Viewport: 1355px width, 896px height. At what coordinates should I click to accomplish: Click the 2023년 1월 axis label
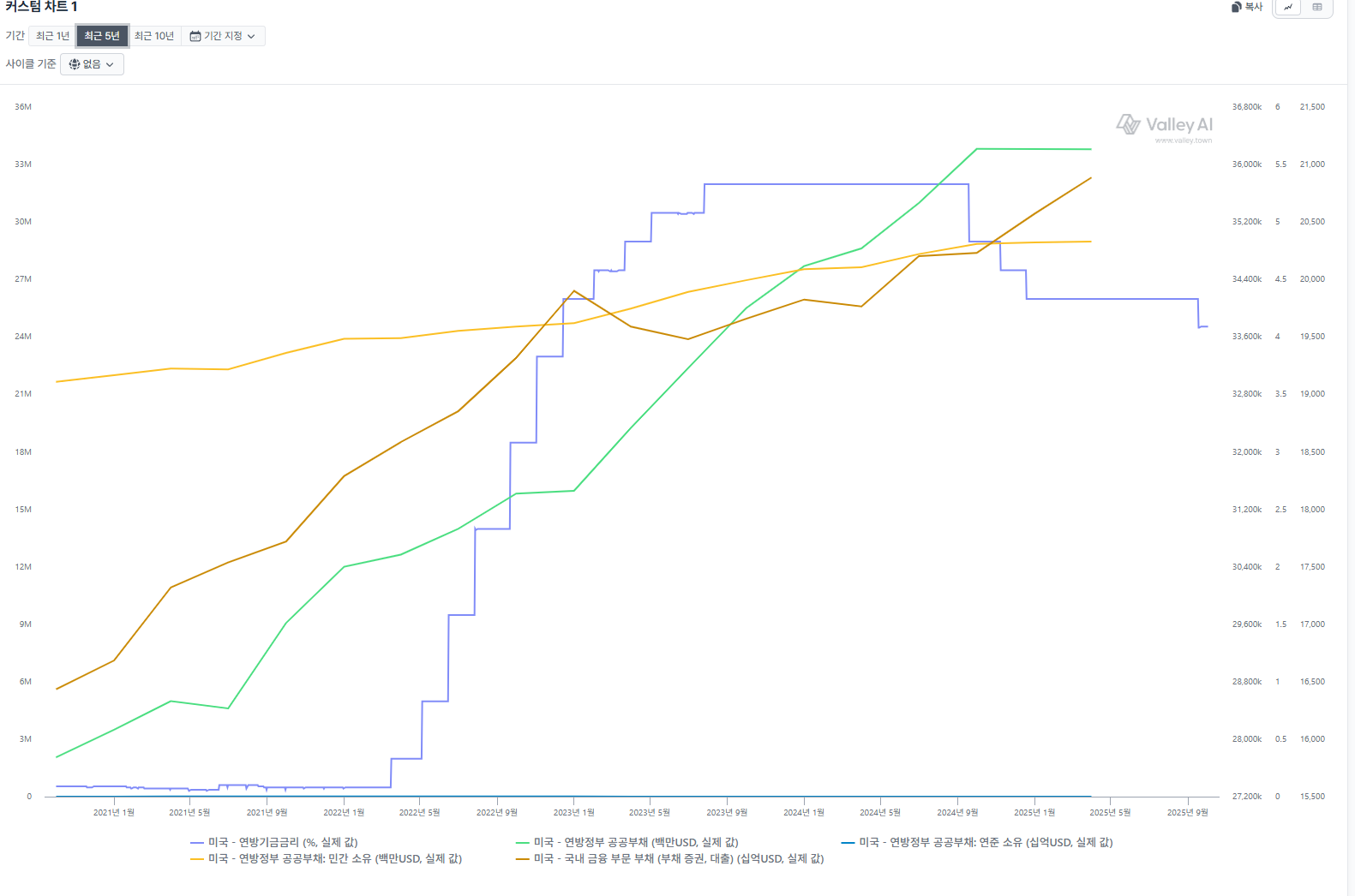click(x=574, y=812)
